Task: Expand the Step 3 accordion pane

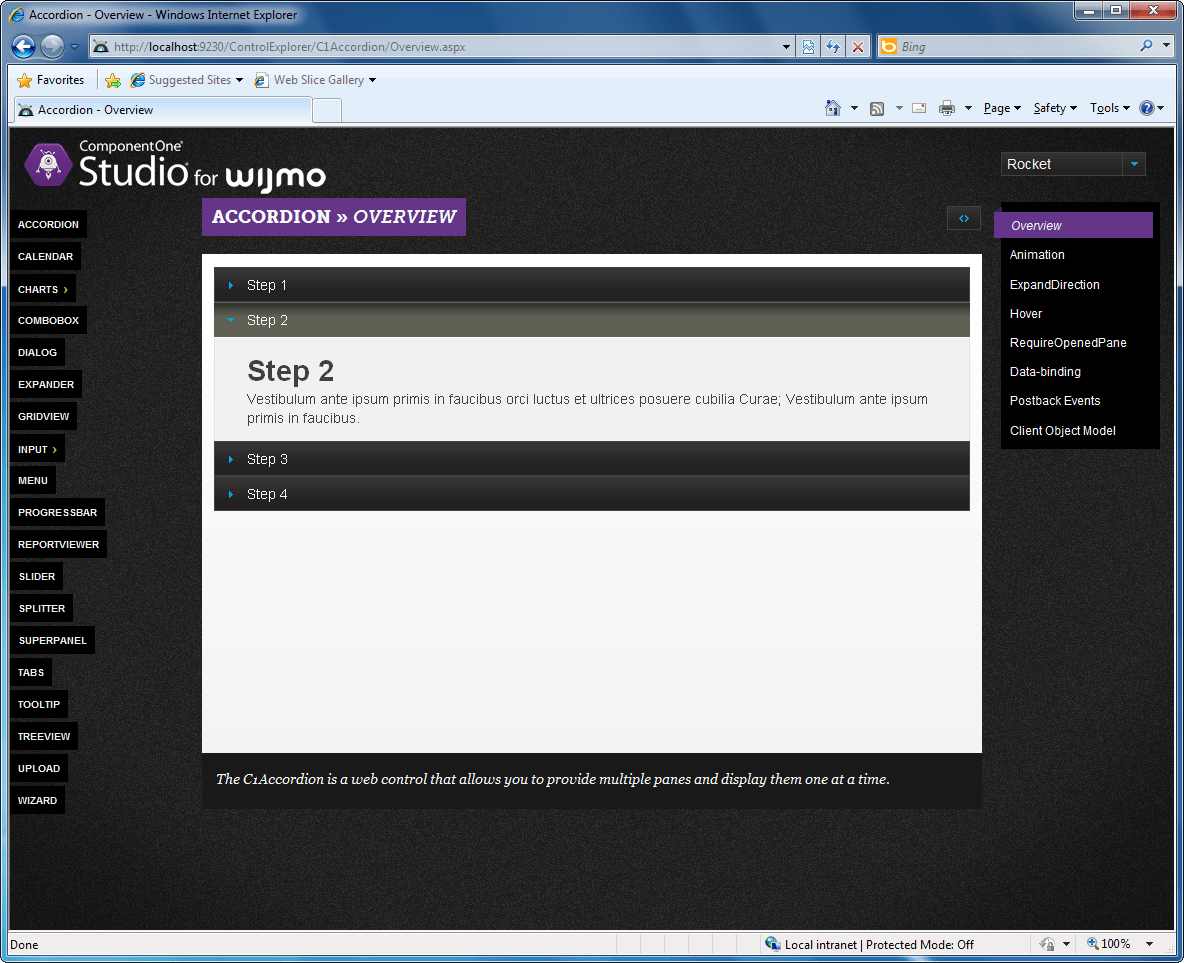Action: click(591, 458)
